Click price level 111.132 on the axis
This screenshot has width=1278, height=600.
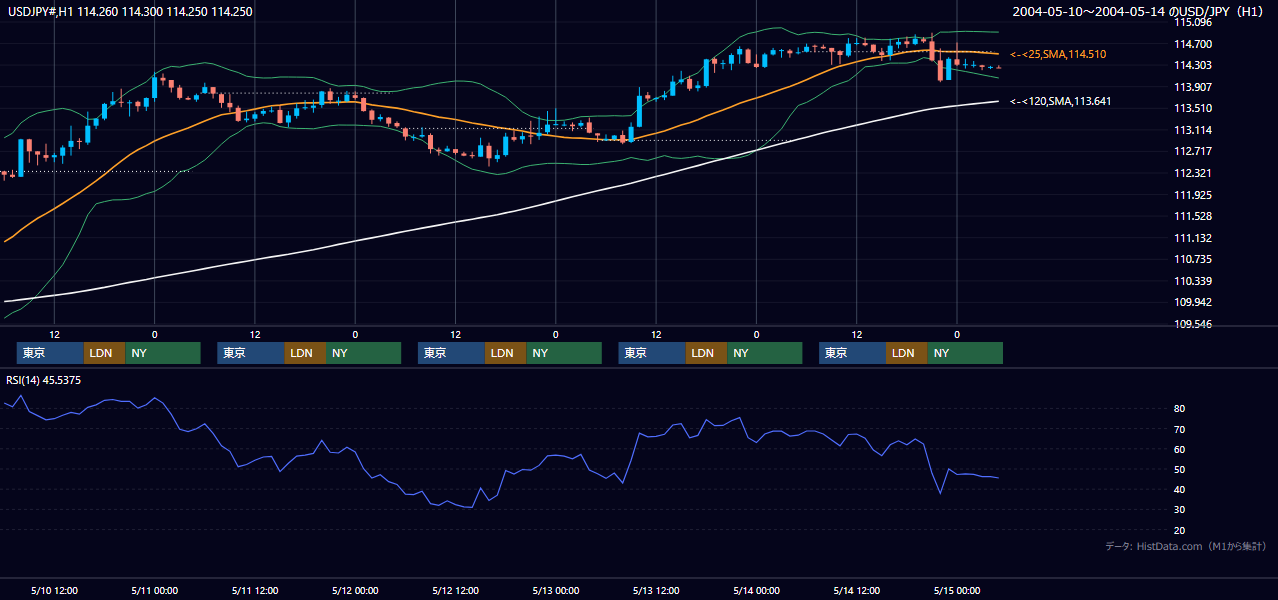(1192, 238)
